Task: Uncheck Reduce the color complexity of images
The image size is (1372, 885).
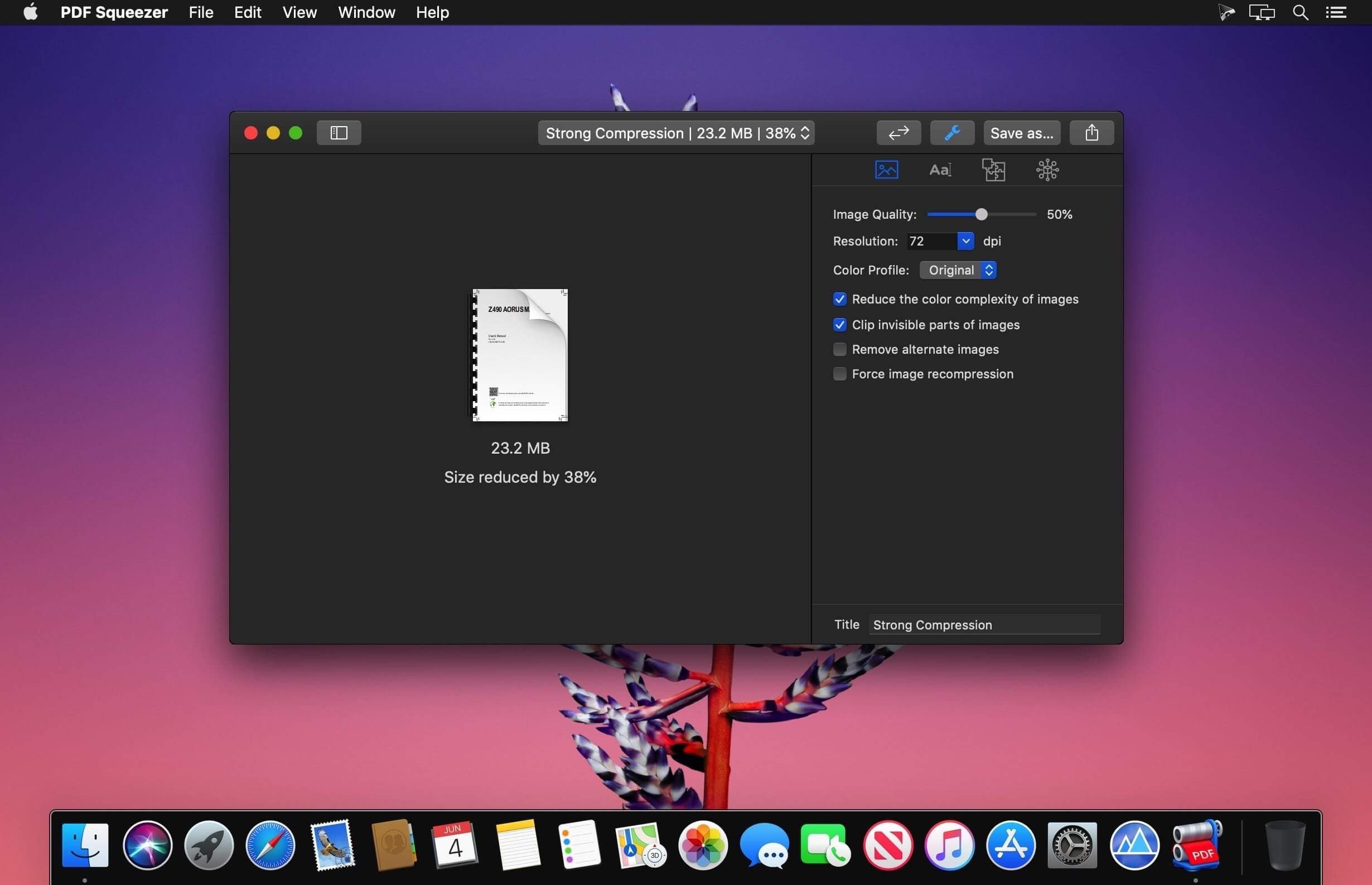Action: [x=839, y=299]
